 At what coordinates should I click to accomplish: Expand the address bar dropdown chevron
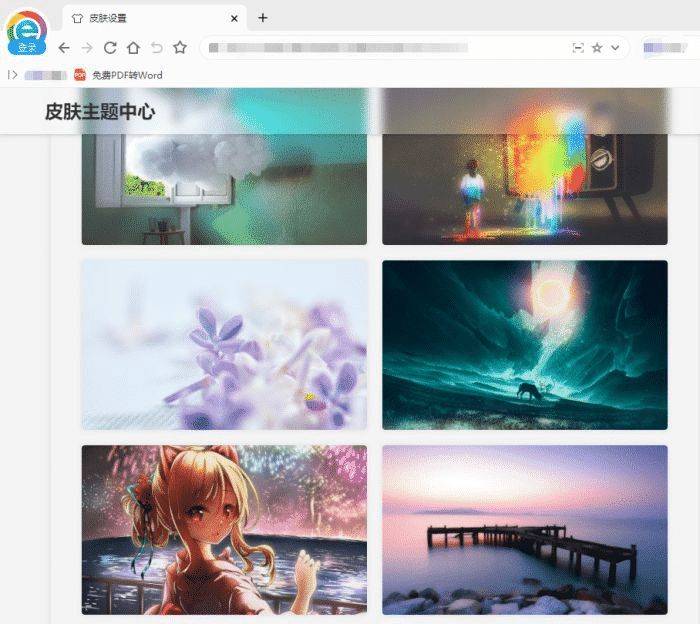[615, 47]
